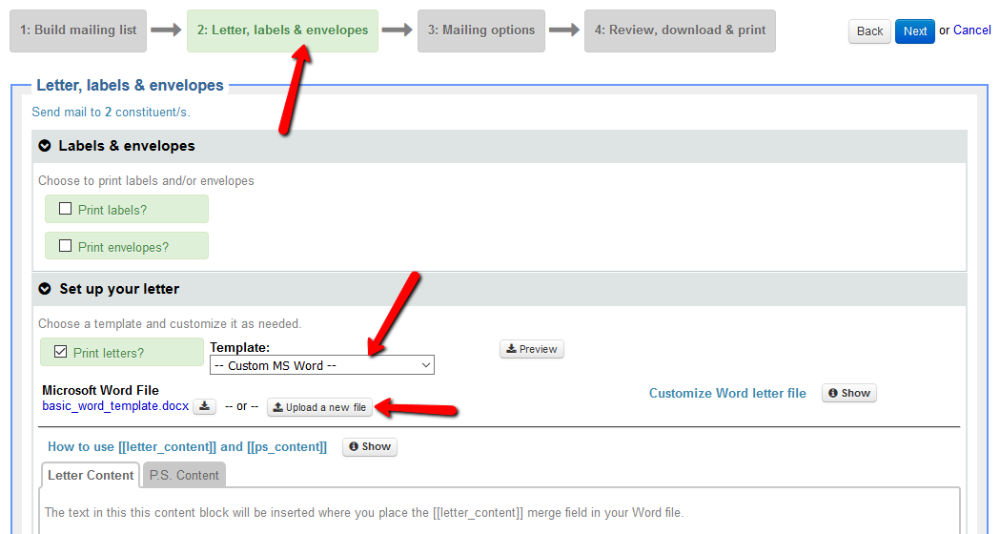Click the Send mail to 2 constituent/s text
1000x534 pixels.
click(111, 112)
